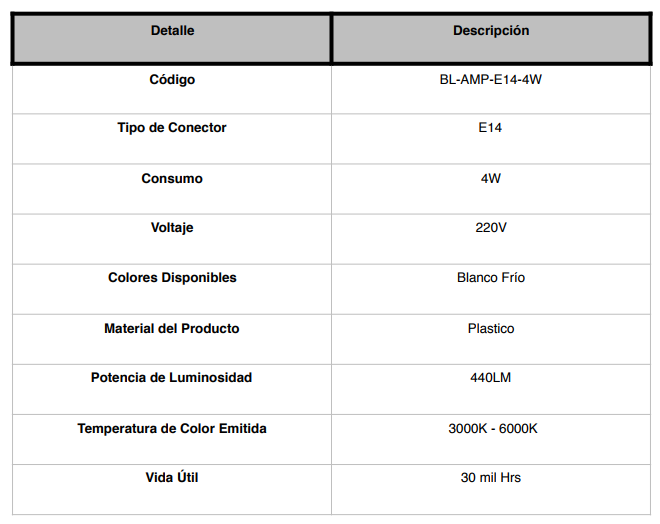The height and width of the screenshot is (524, 660).
Task: Click the Colores Disponibles label
Action: click(x=172, y=278)
